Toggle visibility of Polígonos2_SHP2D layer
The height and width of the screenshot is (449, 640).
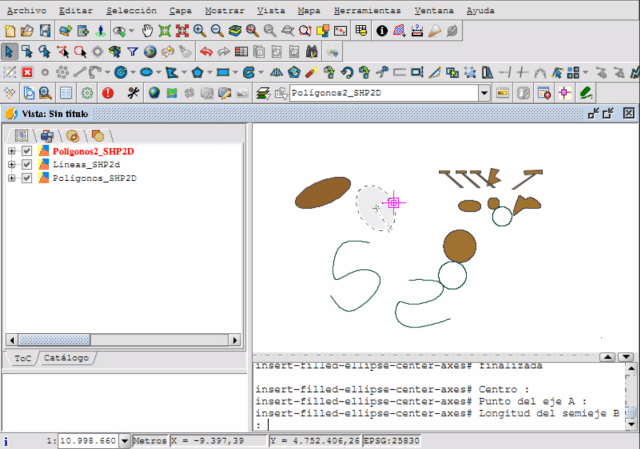[27, 151]
